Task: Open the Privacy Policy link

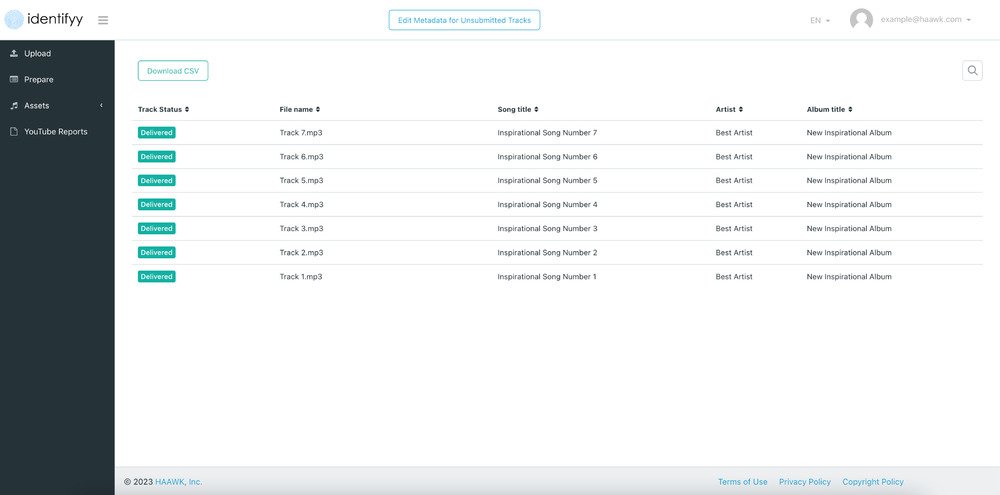Action: 805,482
